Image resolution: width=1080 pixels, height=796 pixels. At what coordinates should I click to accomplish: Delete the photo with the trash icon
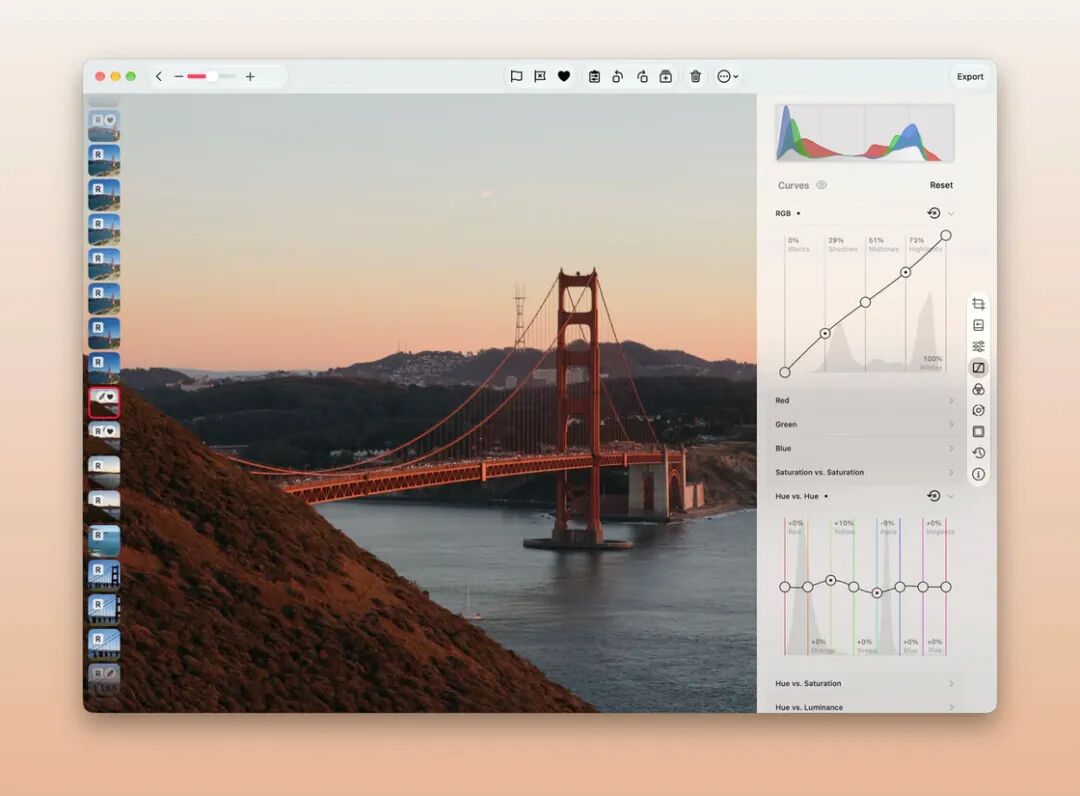696,76
